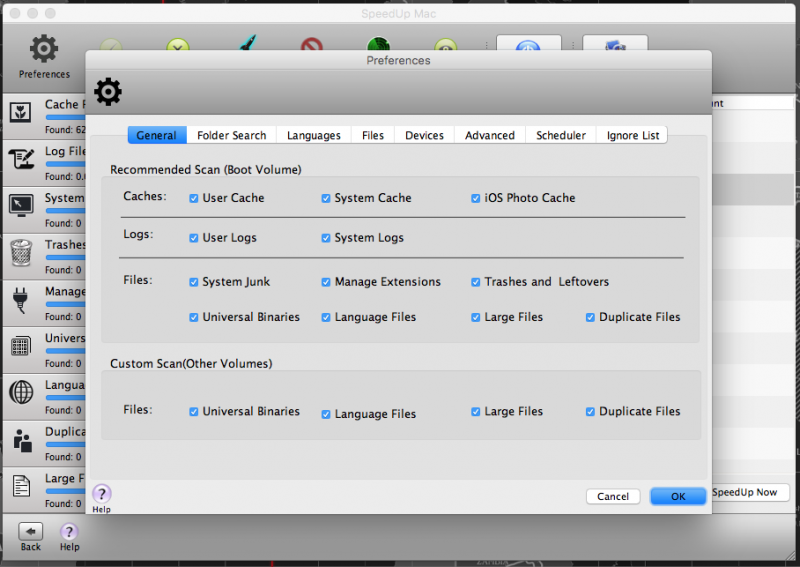
Task: Select the Duplicate Files people icon
Action: (x=22, y=440)
